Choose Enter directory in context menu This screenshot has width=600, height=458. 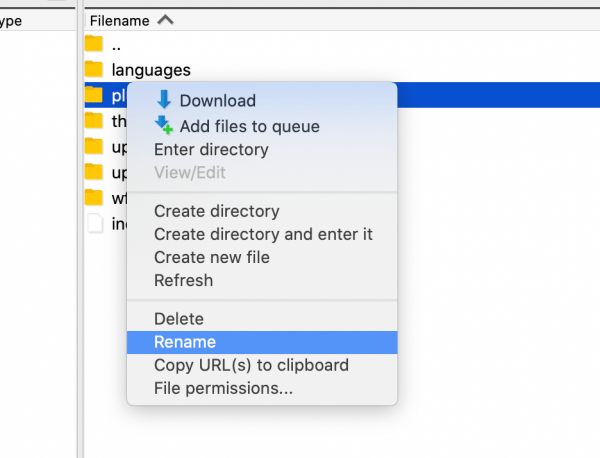coord(262,150)
